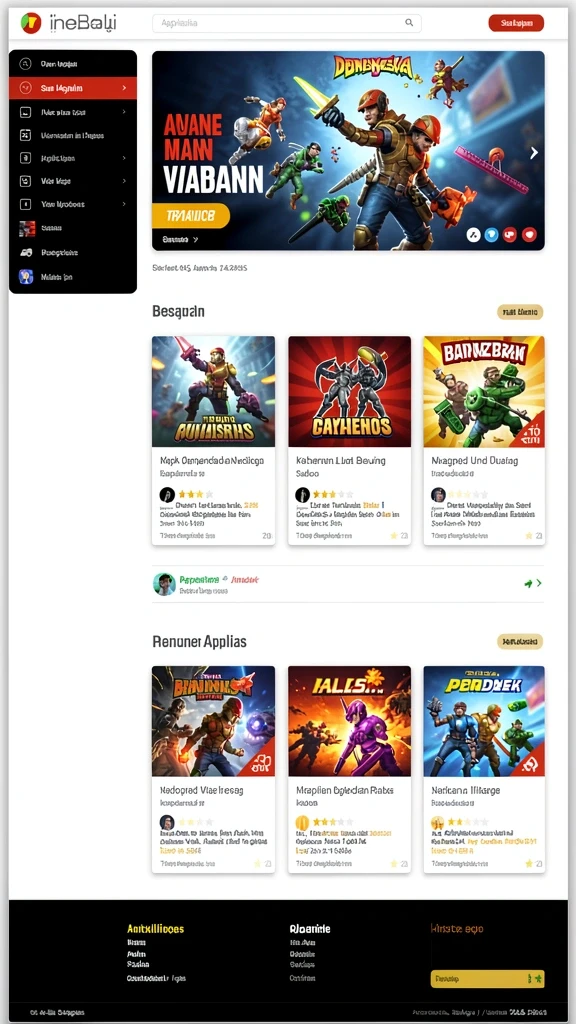This screenshot has width=576, height=1024.
Task: Click the yellow pill button beside the Besquain heading
Action: tap(520, 312)
